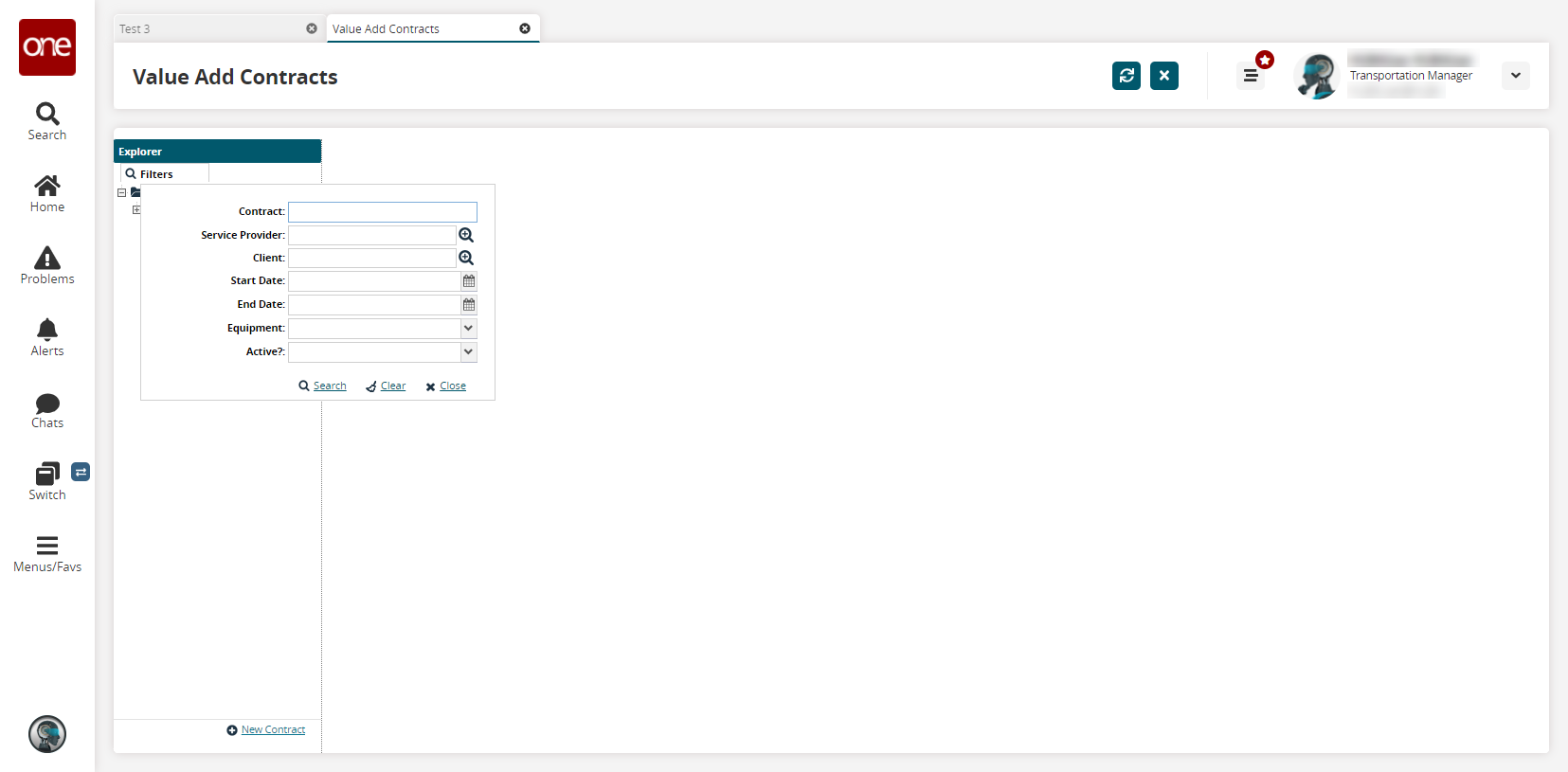Close the Value Add Contracts tab

coord(525,28)
